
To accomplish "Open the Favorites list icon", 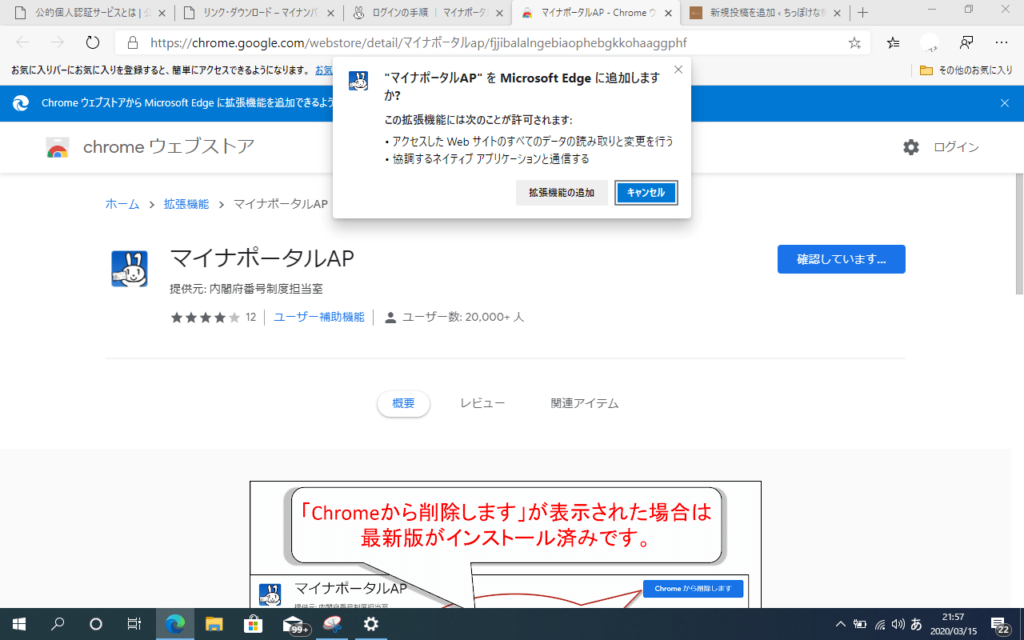I will tap(893, 42).
